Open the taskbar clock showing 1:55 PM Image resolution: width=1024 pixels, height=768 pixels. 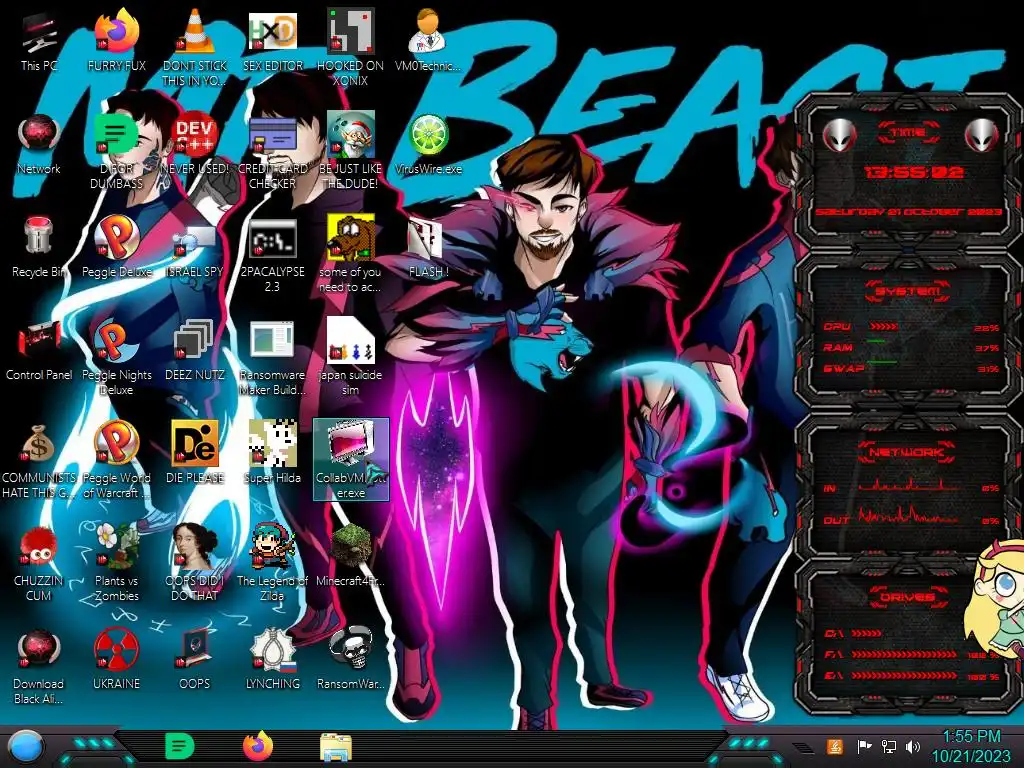click(x=970, y=747)
